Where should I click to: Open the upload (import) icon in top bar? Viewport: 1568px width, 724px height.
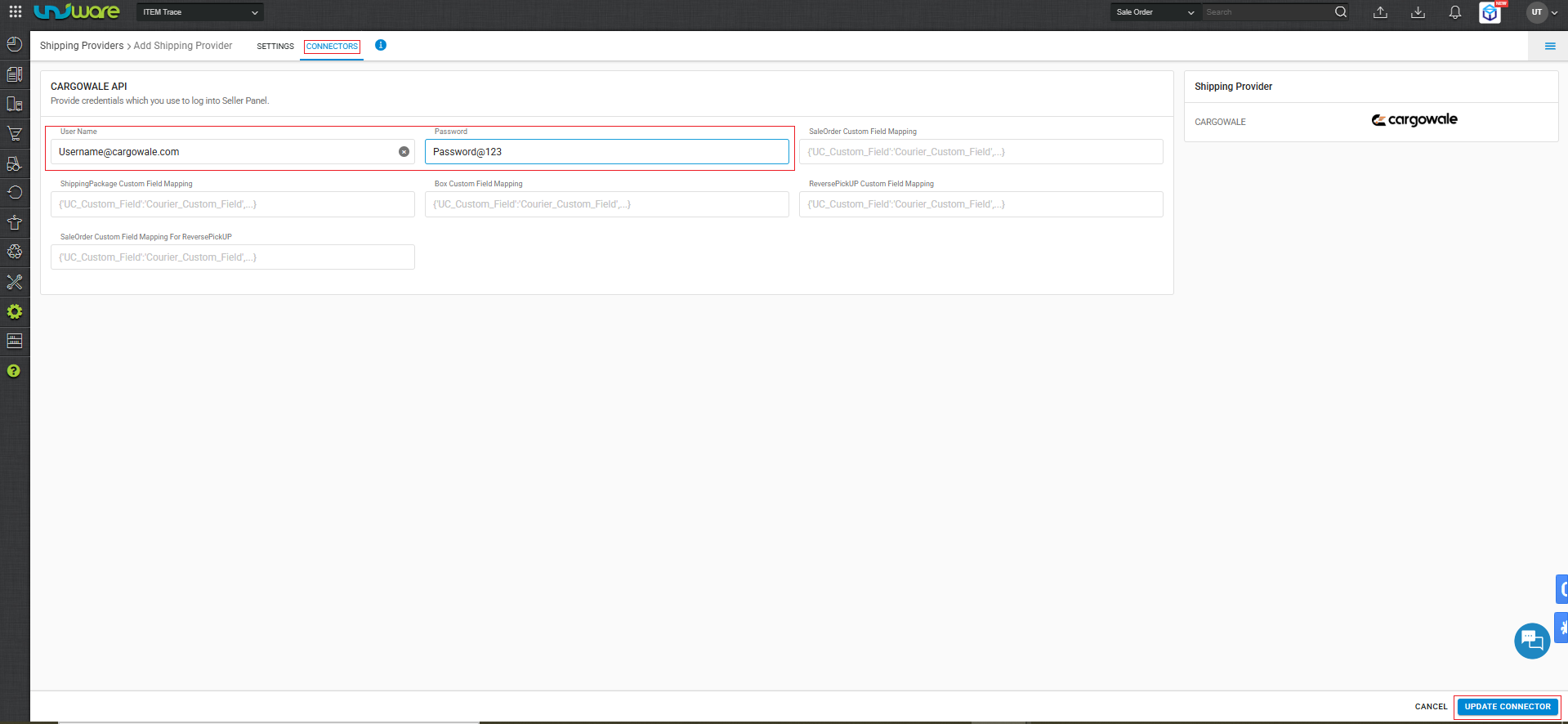[x=1380, y=12]
